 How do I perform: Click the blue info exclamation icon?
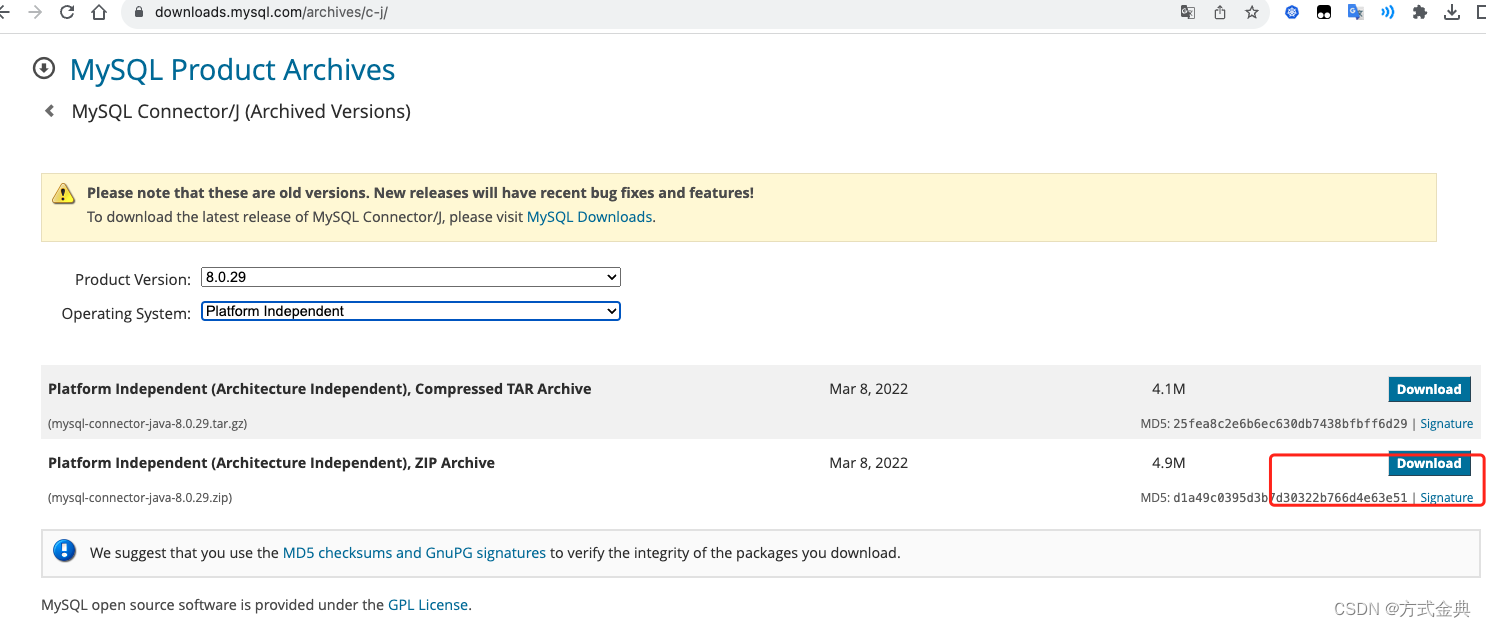click(x=65, y=551)
